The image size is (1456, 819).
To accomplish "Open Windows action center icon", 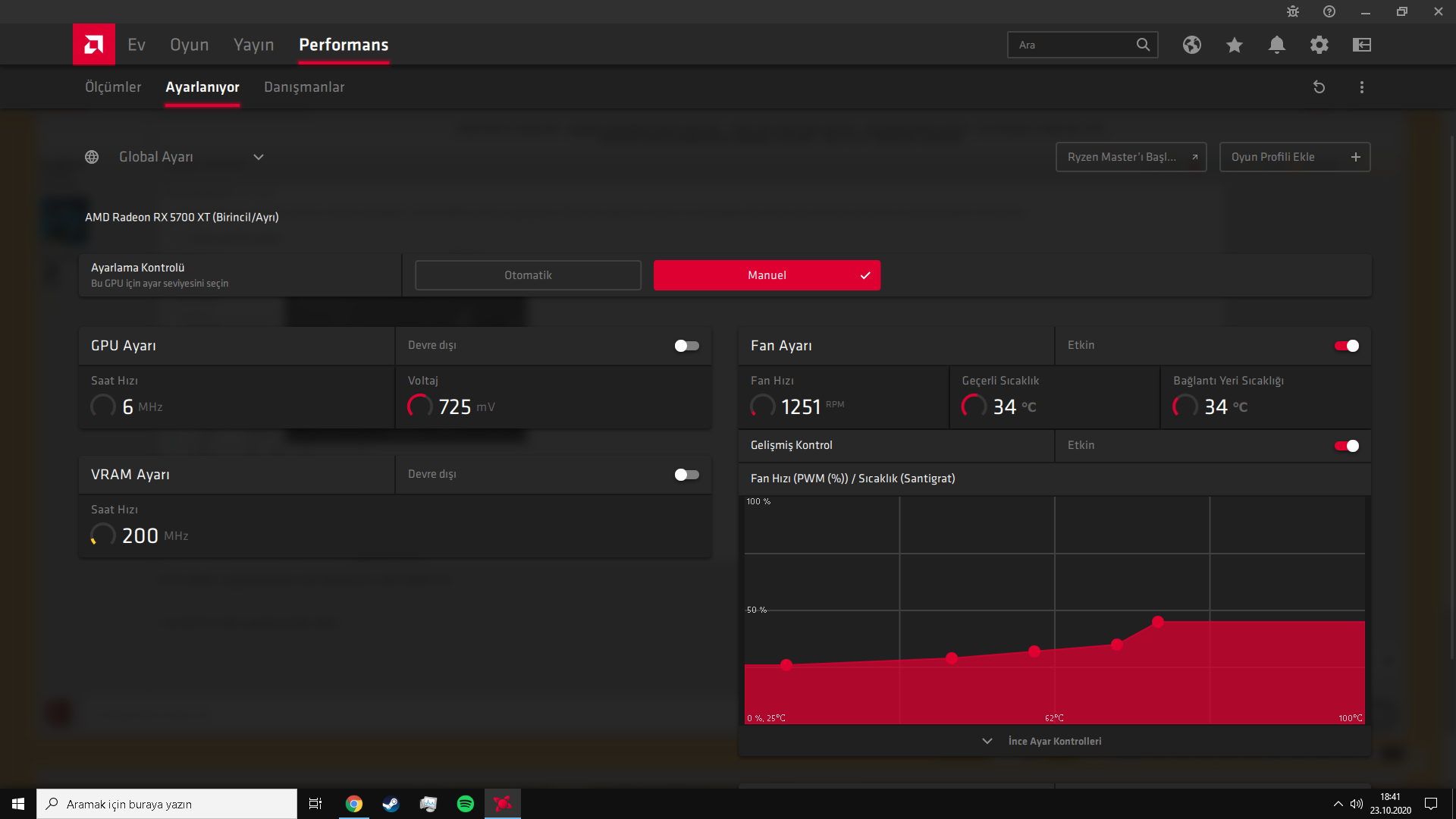I will pyautogui.click(x=1431, y=804).
